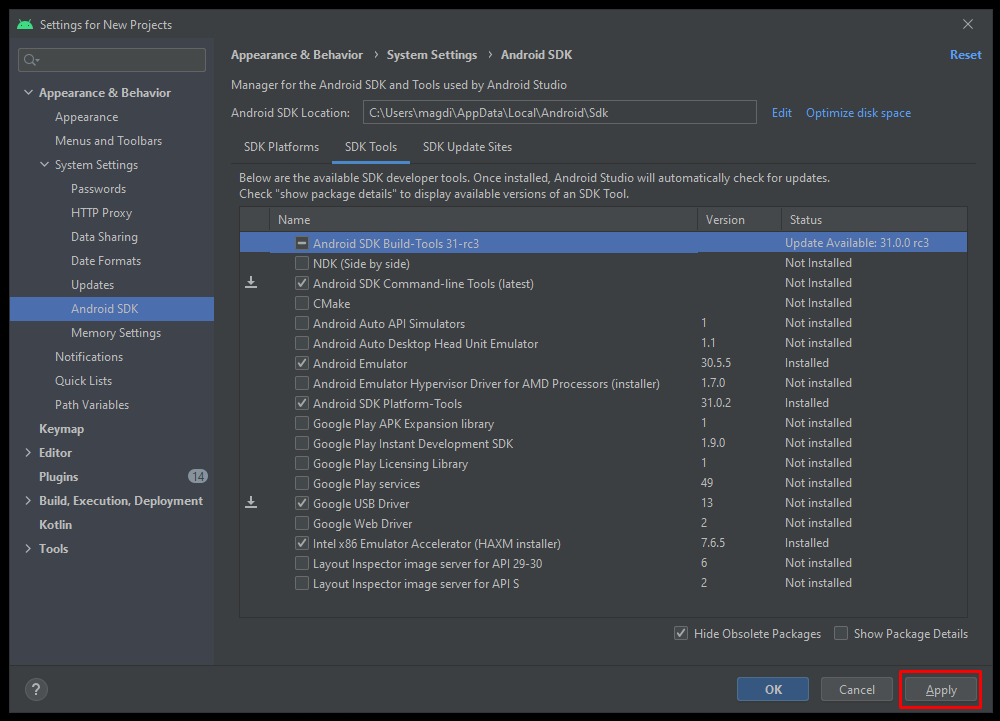The height and width of the screenshot is (721, 1000).
Task: Open the Updates settings page
Action: [x=92, y=284]
